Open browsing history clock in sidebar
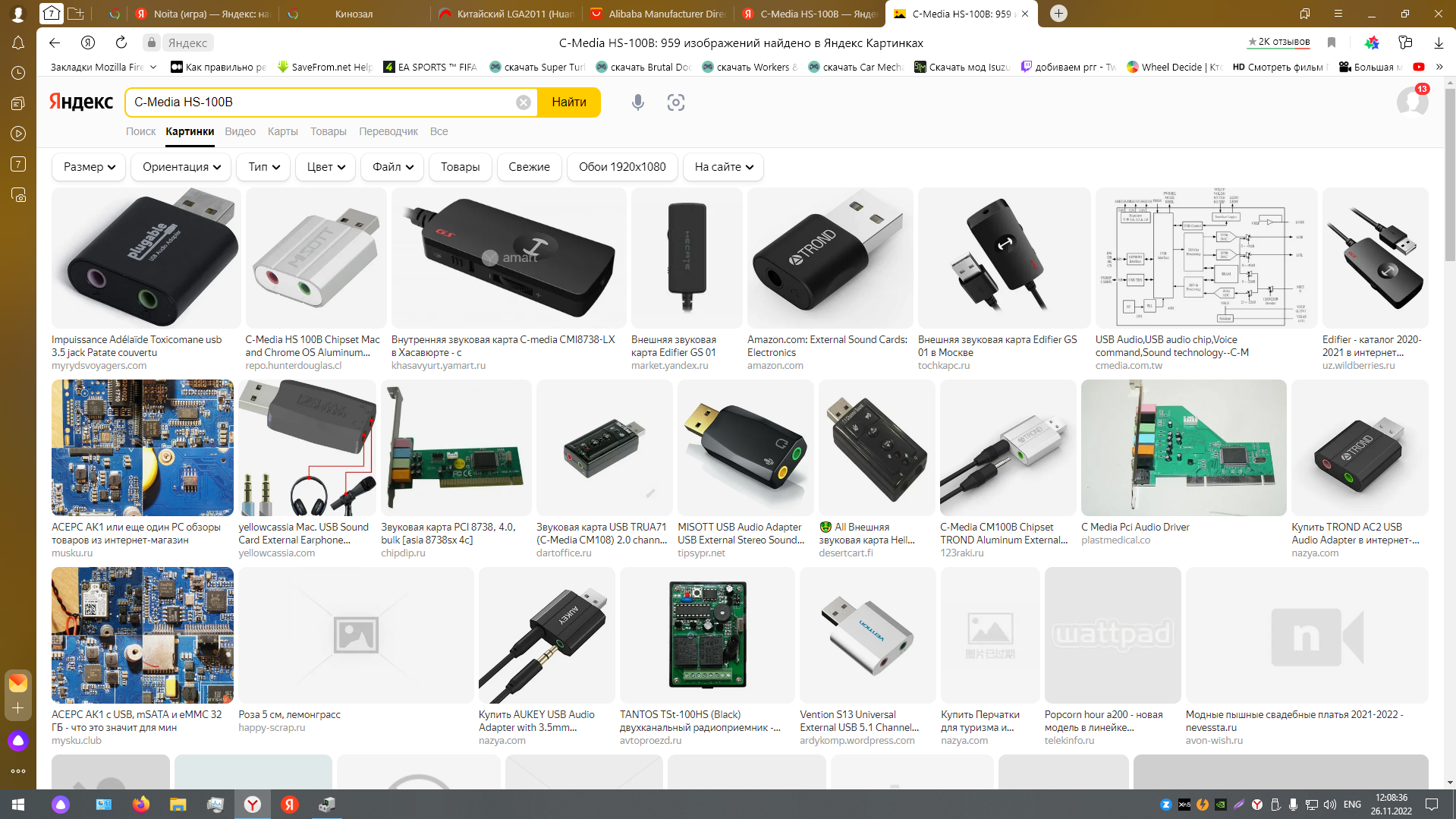This screenshot has height=819, width=1456. point(18,73)
